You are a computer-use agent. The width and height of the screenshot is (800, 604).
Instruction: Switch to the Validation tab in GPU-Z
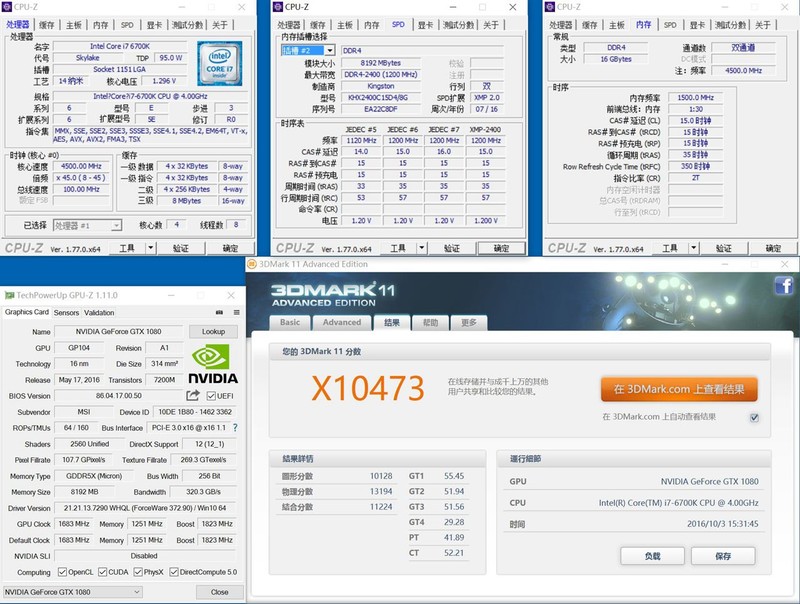(x=99, y=312)
